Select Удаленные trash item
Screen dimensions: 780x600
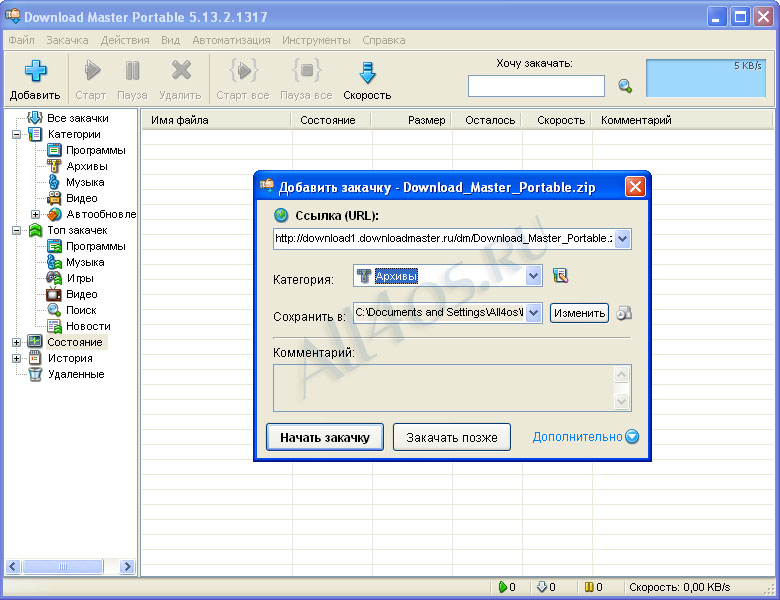point(76,374)
